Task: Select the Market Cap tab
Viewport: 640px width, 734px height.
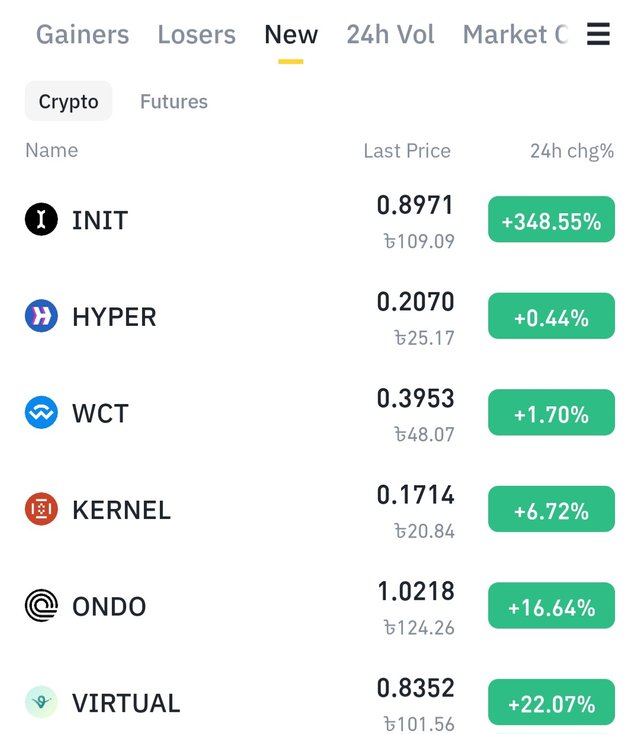Action: click(515, 35)
